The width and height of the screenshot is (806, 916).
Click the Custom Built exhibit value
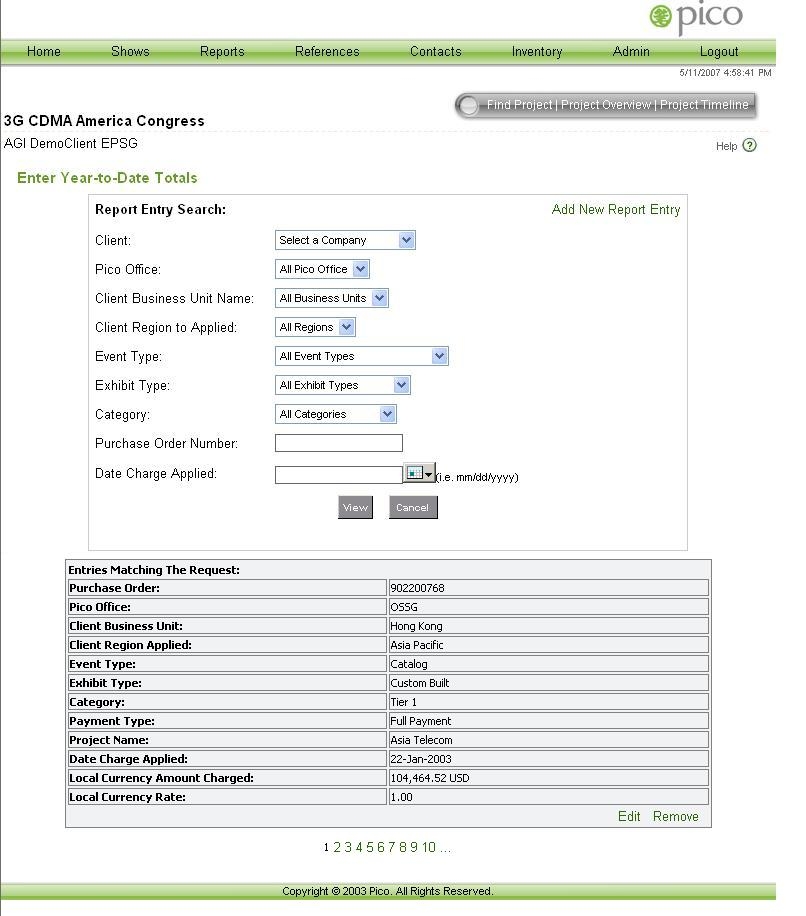pos(419,683)
